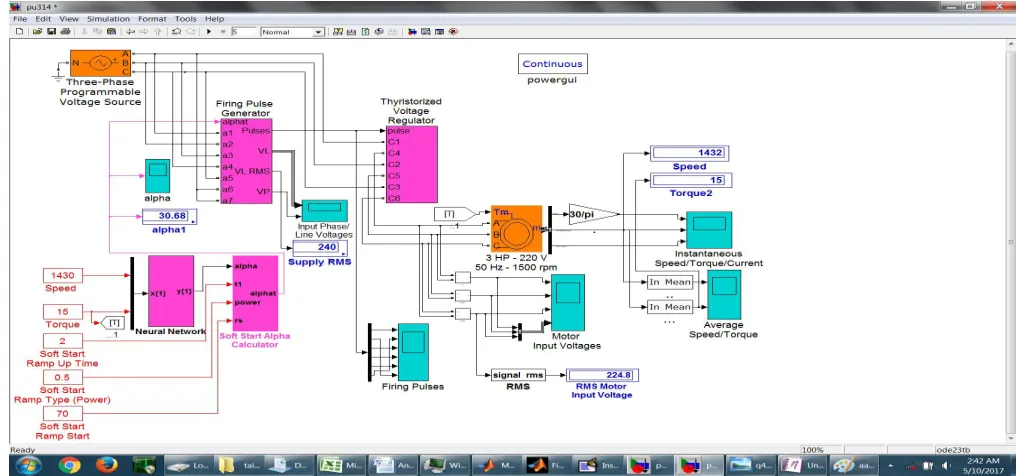1016x476 pixels.
Task: Open the Help menu
Action: click(214, 19)
